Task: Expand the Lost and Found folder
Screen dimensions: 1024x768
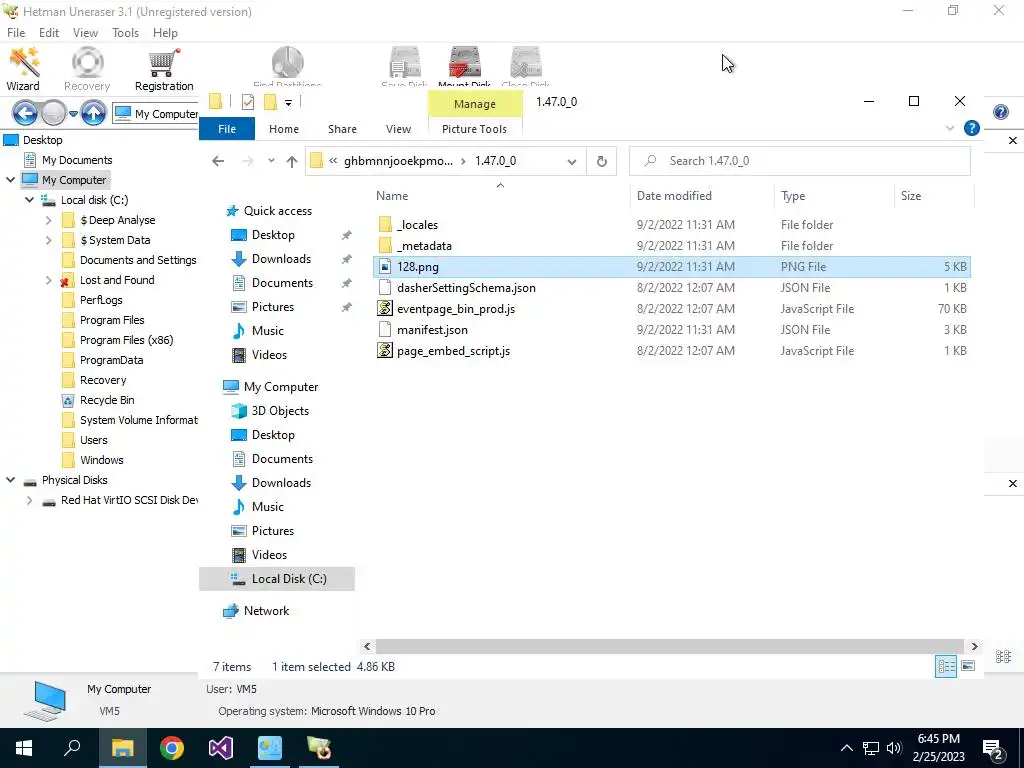Action: 48,280
